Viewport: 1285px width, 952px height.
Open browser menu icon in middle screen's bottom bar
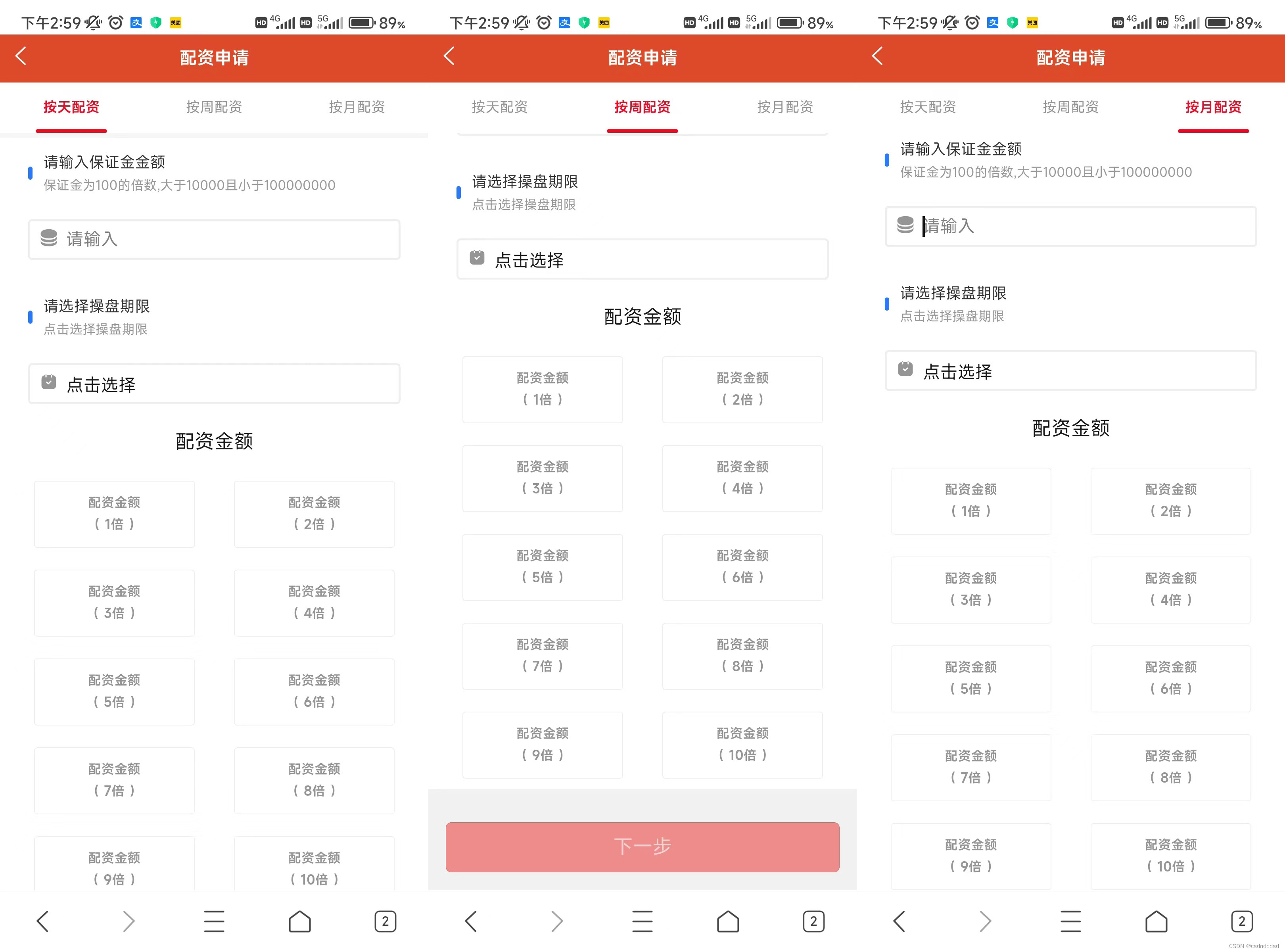642,921
